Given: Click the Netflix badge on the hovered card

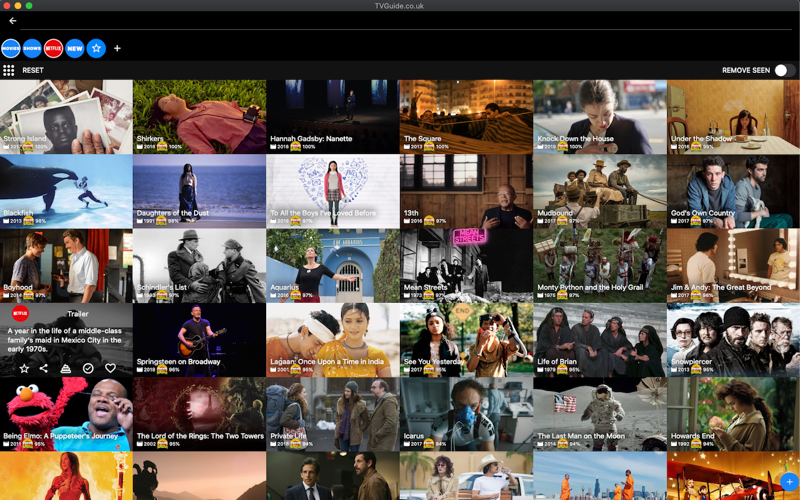Looking at the screenshot, I should tap(20, 313).
